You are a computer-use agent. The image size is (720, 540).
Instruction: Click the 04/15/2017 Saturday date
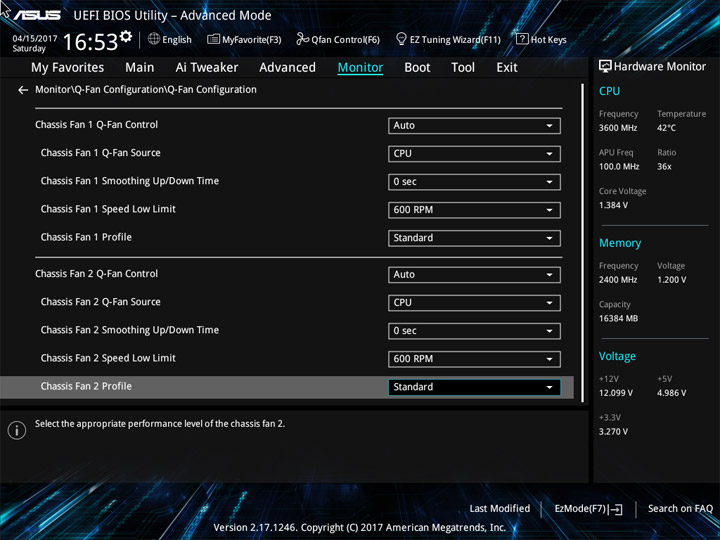(34, 44)
